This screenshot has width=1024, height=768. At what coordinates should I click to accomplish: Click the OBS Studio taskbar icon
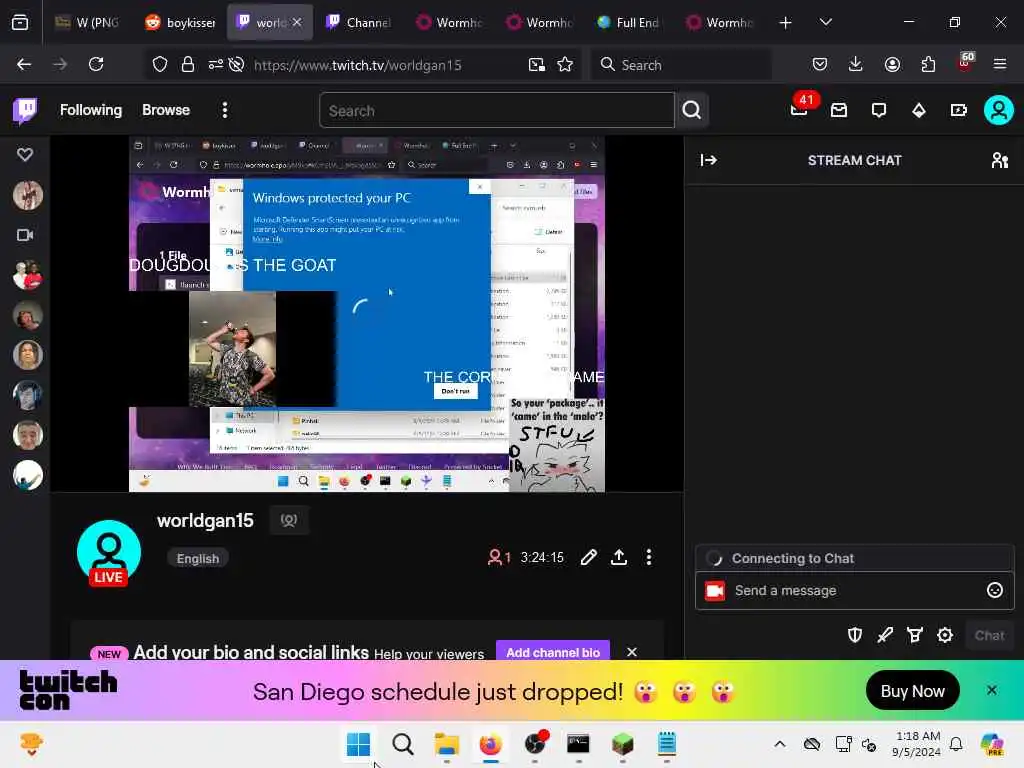point(535,744)
